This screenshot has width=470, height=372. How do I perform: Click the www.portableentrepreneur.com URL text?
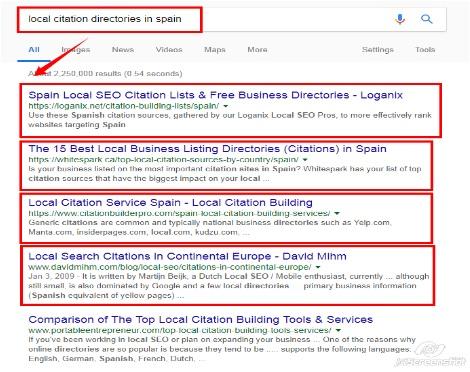[180, 330]
